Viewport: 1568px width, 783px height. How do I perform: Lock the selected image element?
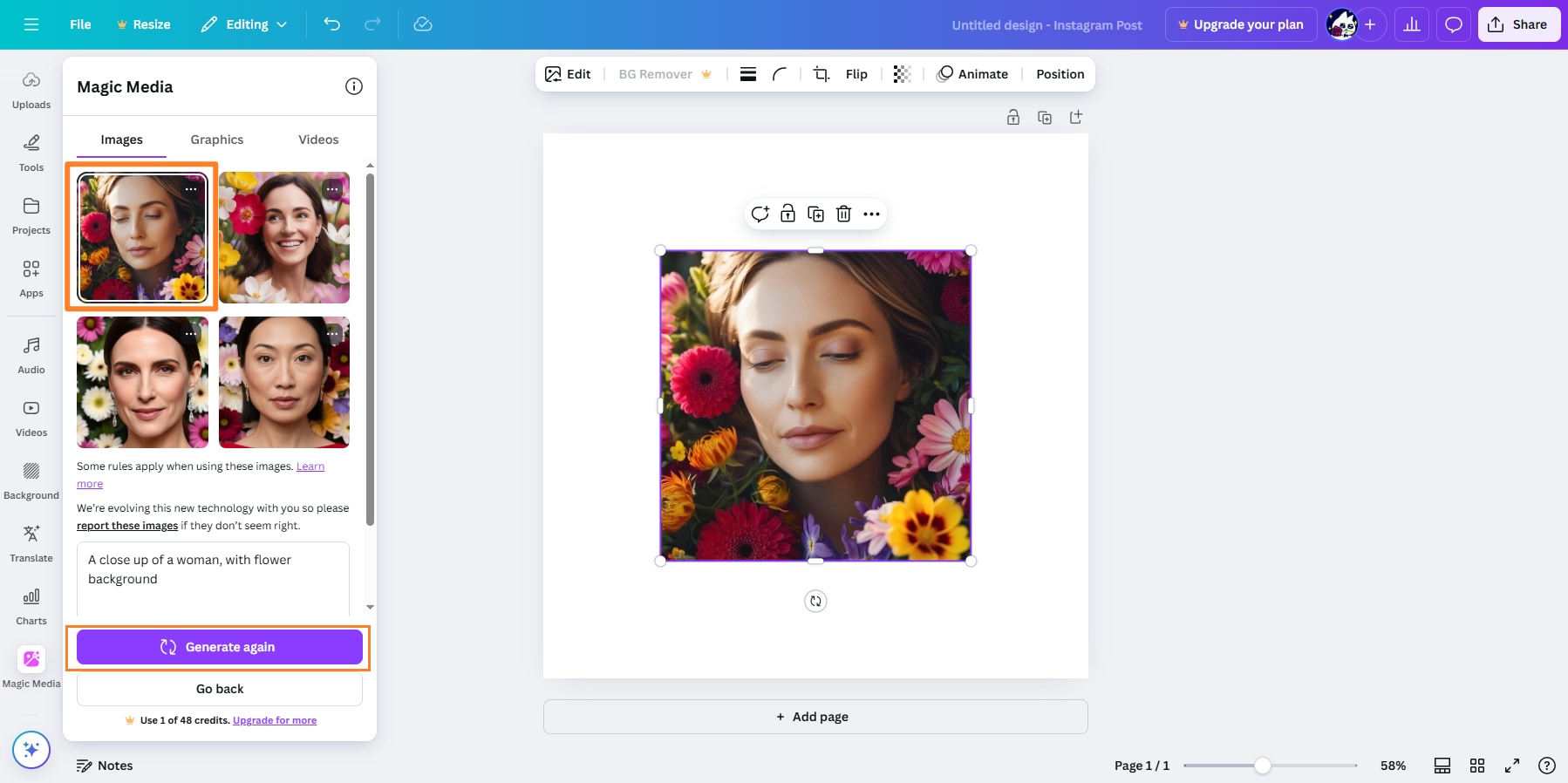788,214
